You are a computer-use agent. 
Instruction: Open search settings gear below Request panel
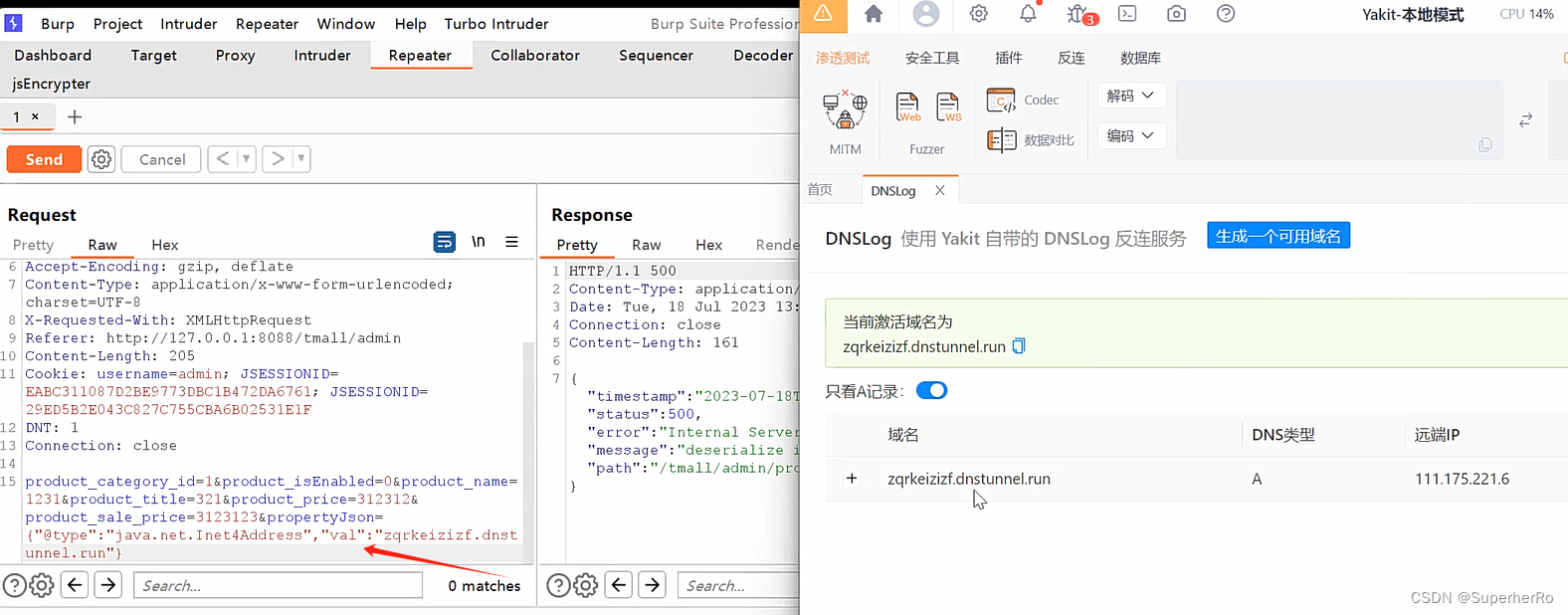tap(42, 585)
